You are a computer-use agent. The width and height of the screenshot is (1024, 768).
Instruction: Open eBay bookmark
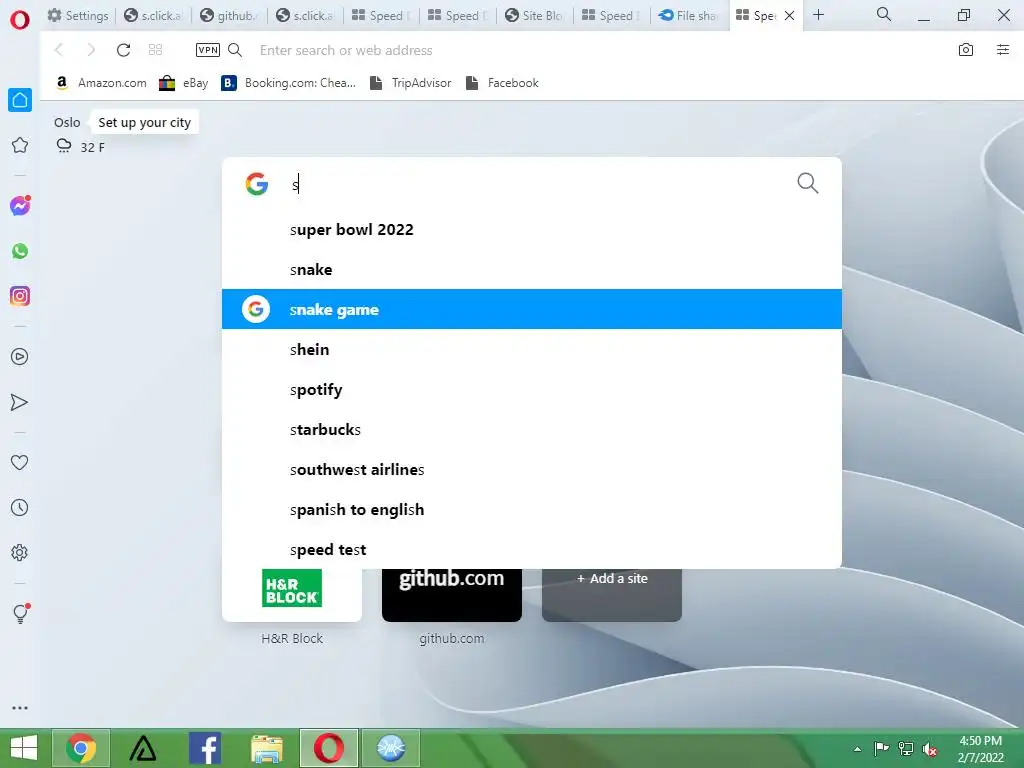coord(184,83)
